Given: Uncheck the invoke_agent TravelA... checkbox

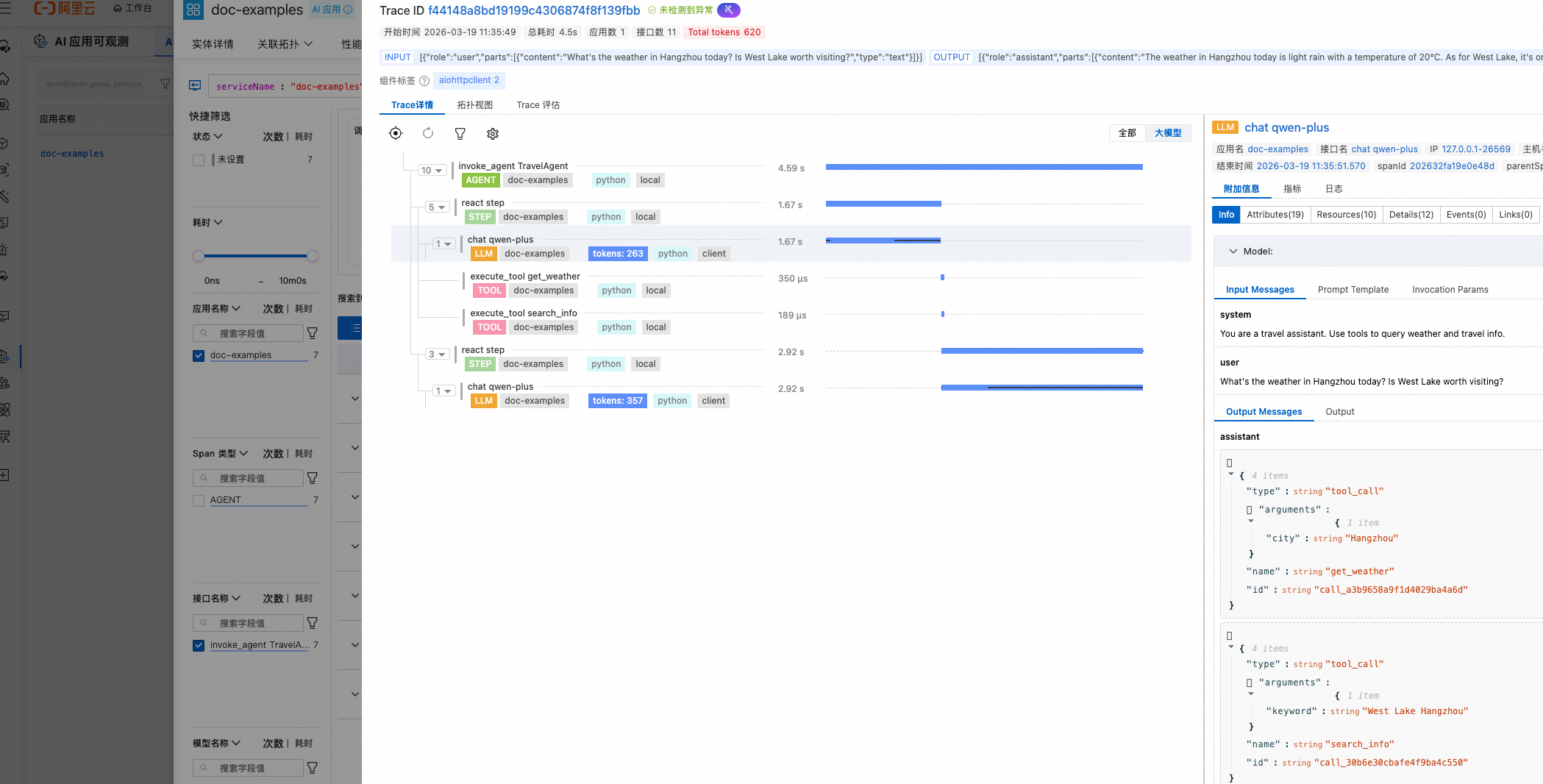Looking at the screenshot, I should pos(199,645).
